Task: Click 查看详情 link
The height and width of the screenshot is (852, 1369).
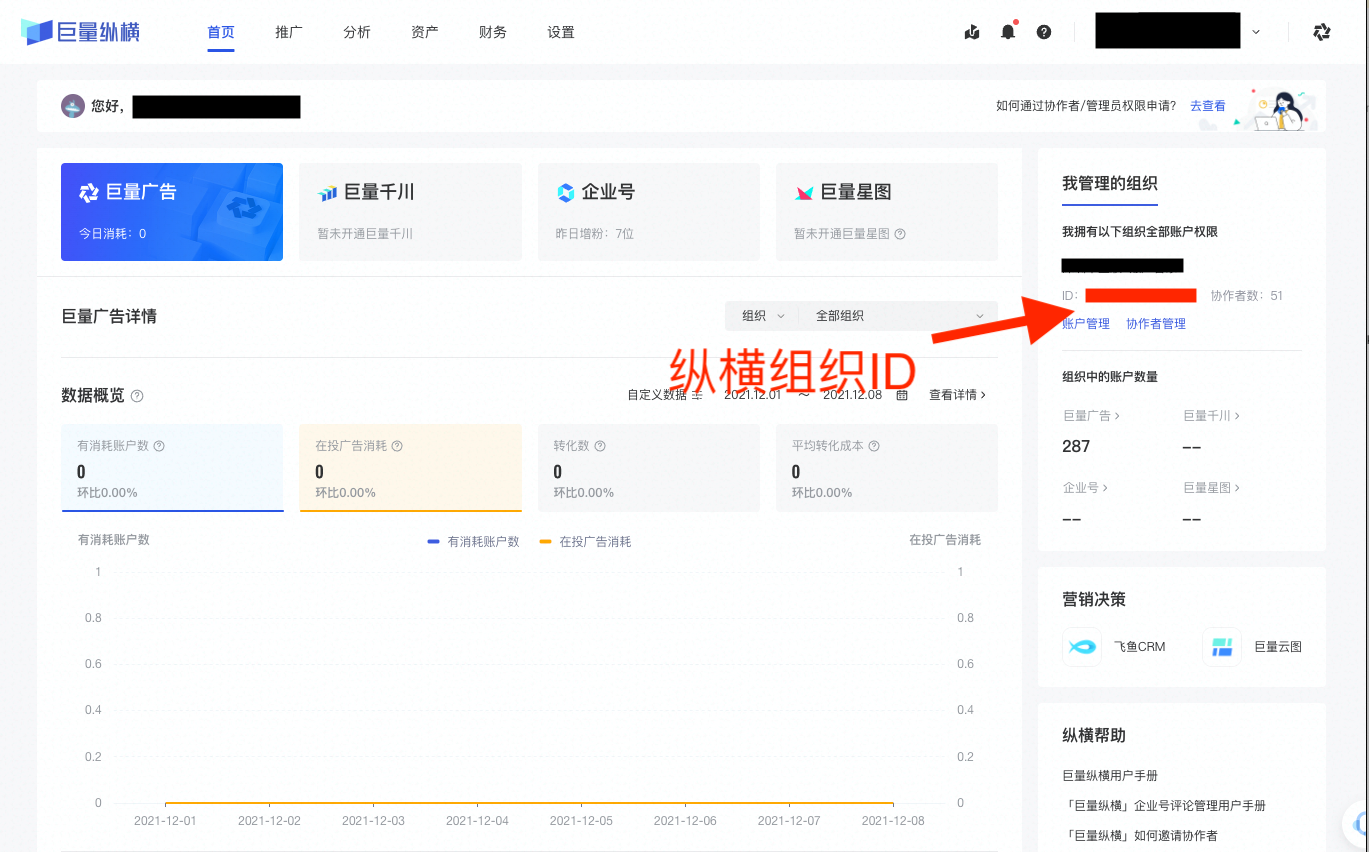Action: tap(958, 395)
